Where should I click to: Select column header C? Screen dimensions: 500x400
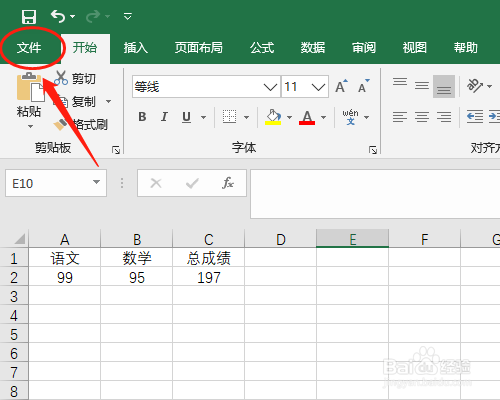coord(209,239)
